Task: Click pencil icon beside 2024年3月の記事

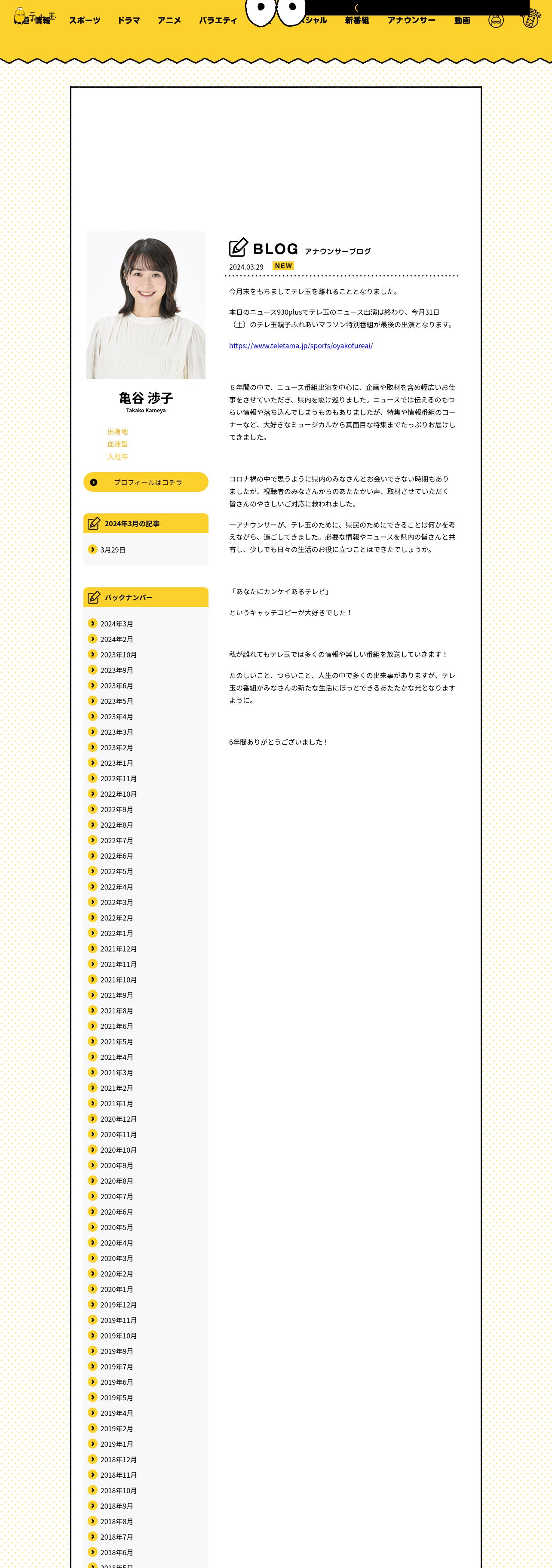Action: [x=94, y=524]
